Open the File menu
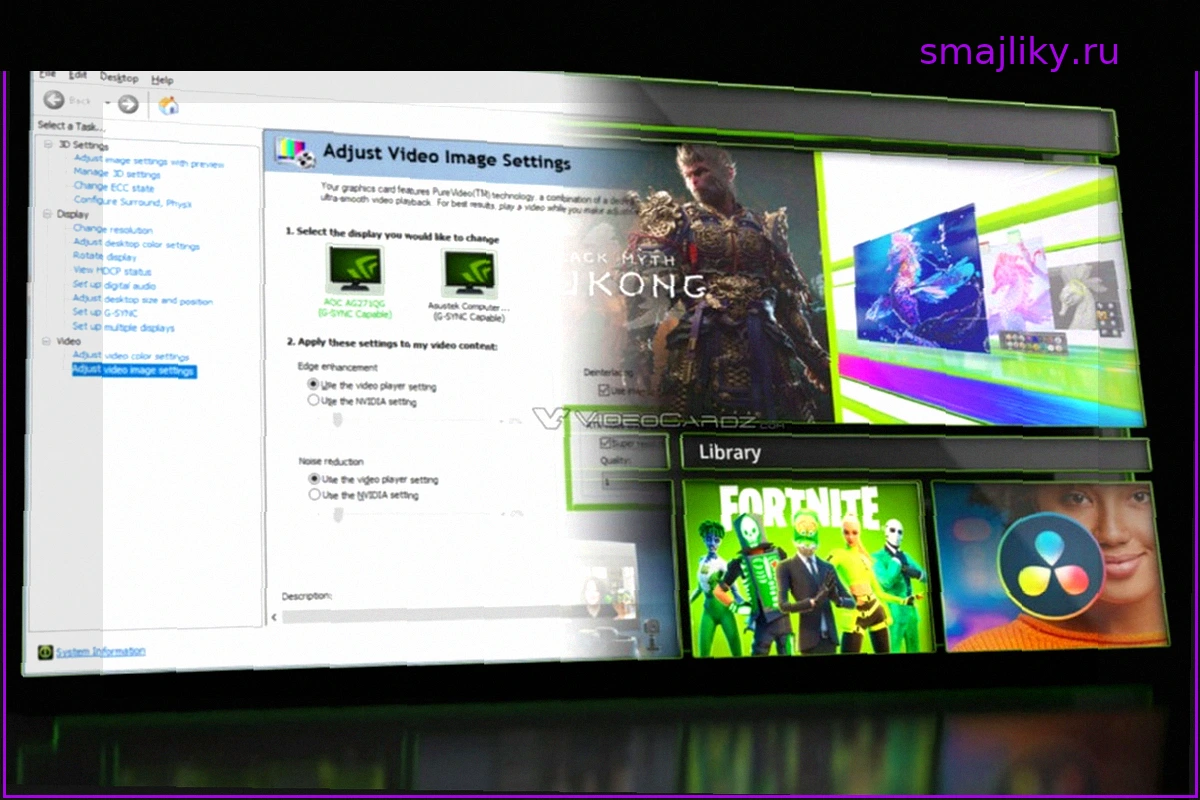Image resolution: width=1200 pixels, height=800 pixels. coord(47,75)
